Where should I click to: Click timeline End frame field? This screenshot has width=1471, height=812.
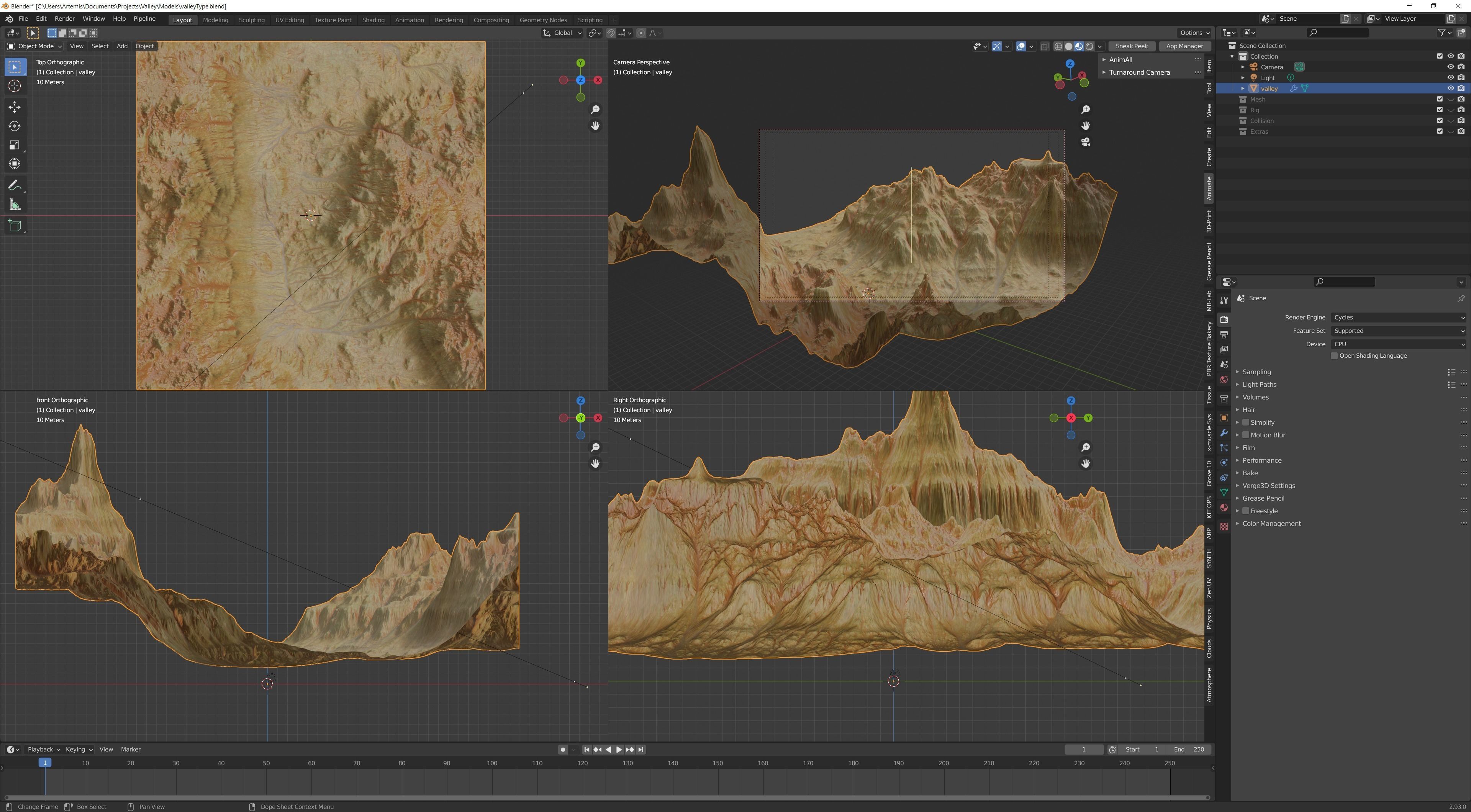tap(1190, 749)
